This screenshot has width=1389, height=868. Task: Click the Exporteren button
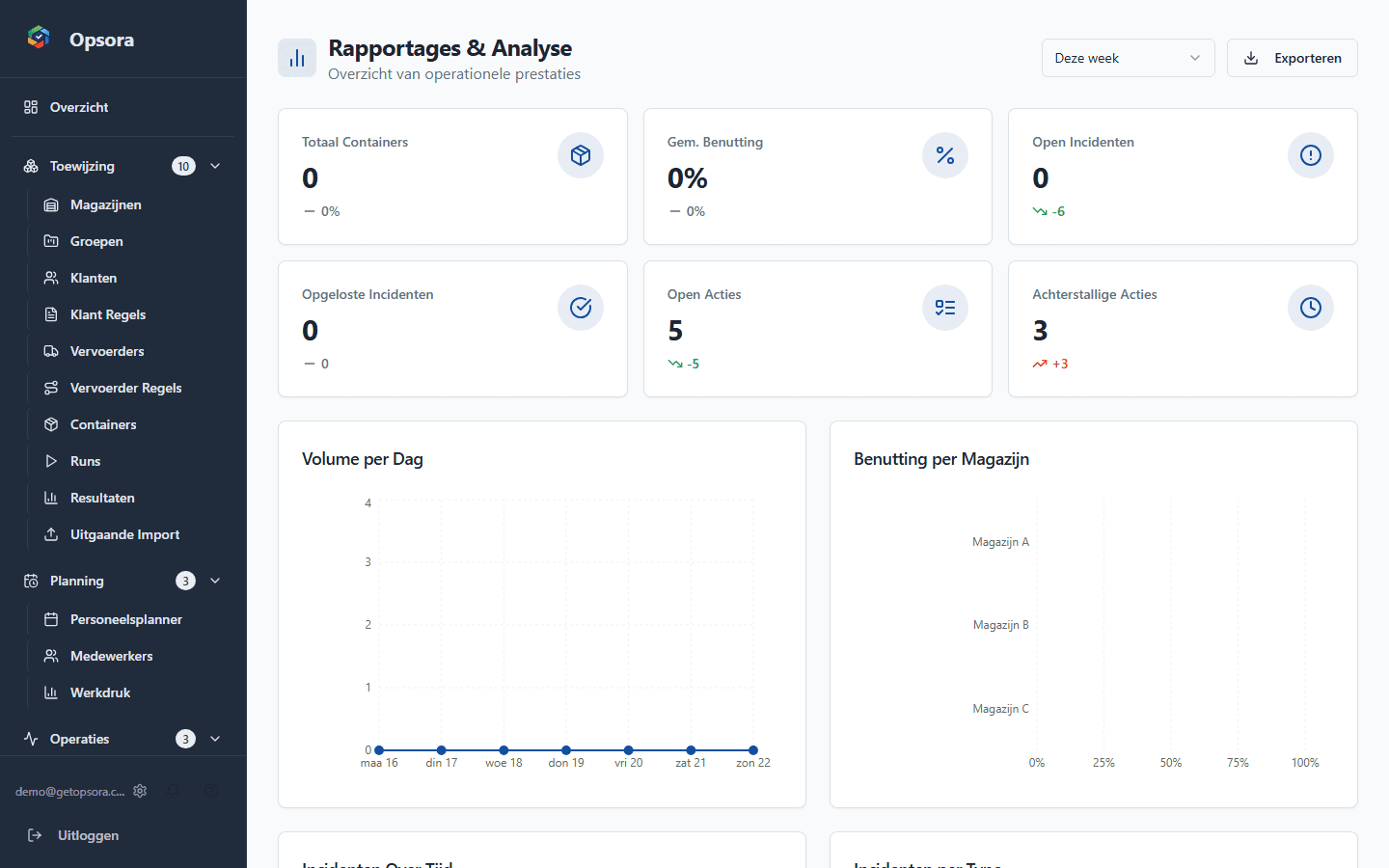point(1292,58)
